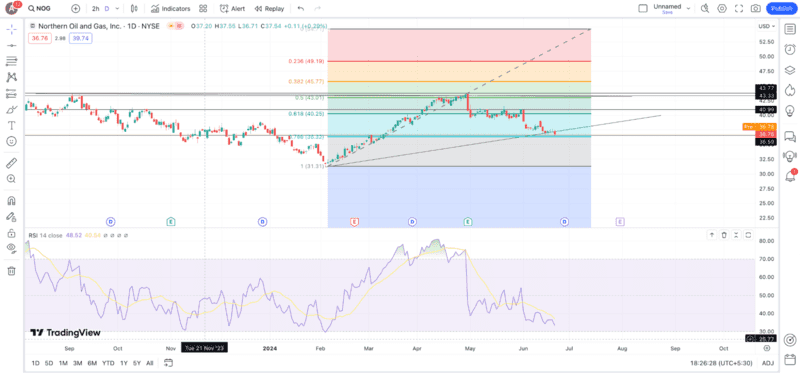Open notifications bell with red badge
Image resolution: width=800 pixels, height=373 pixels.
tap(790, 176)
